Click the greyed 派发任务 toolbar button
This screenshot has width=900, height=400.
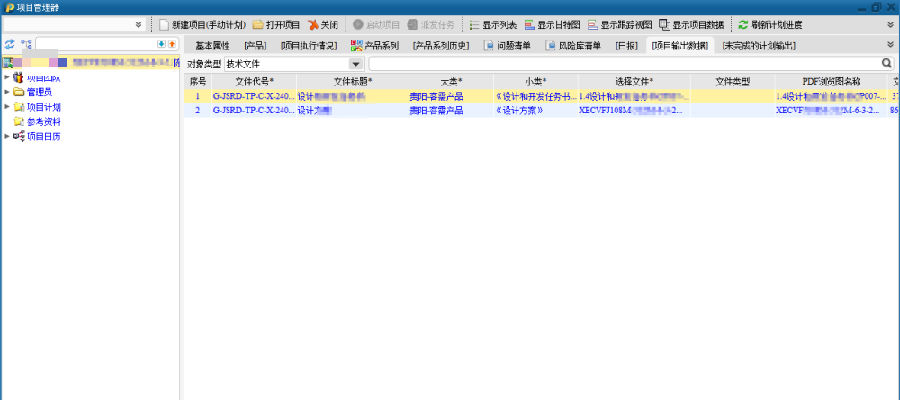[x=431, y=25]
